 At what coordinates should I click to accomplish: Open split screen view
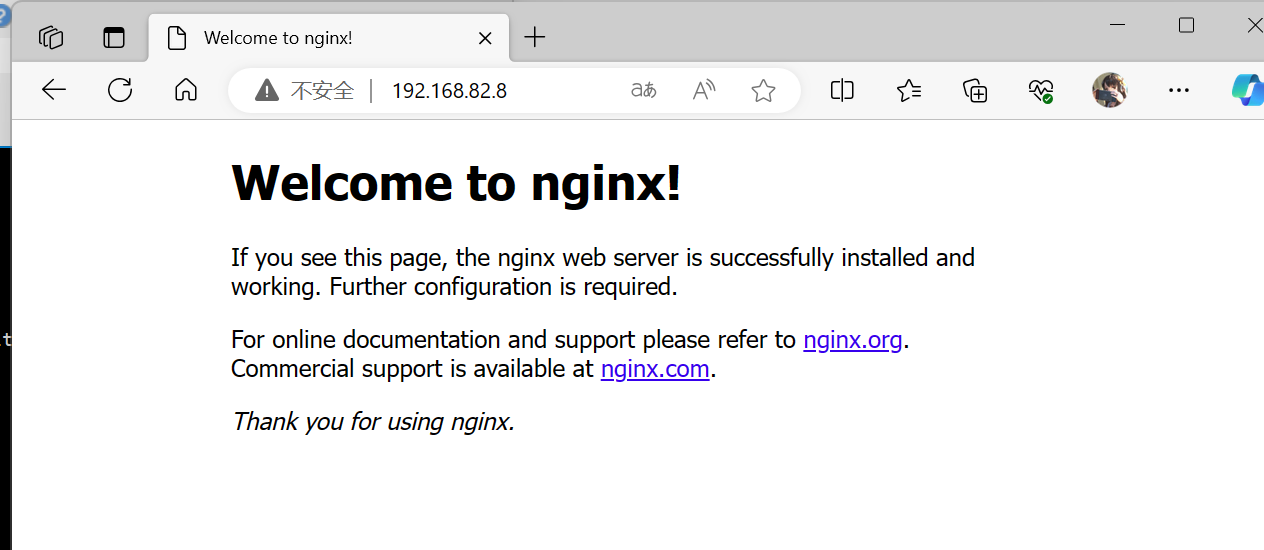pos(842,91)
